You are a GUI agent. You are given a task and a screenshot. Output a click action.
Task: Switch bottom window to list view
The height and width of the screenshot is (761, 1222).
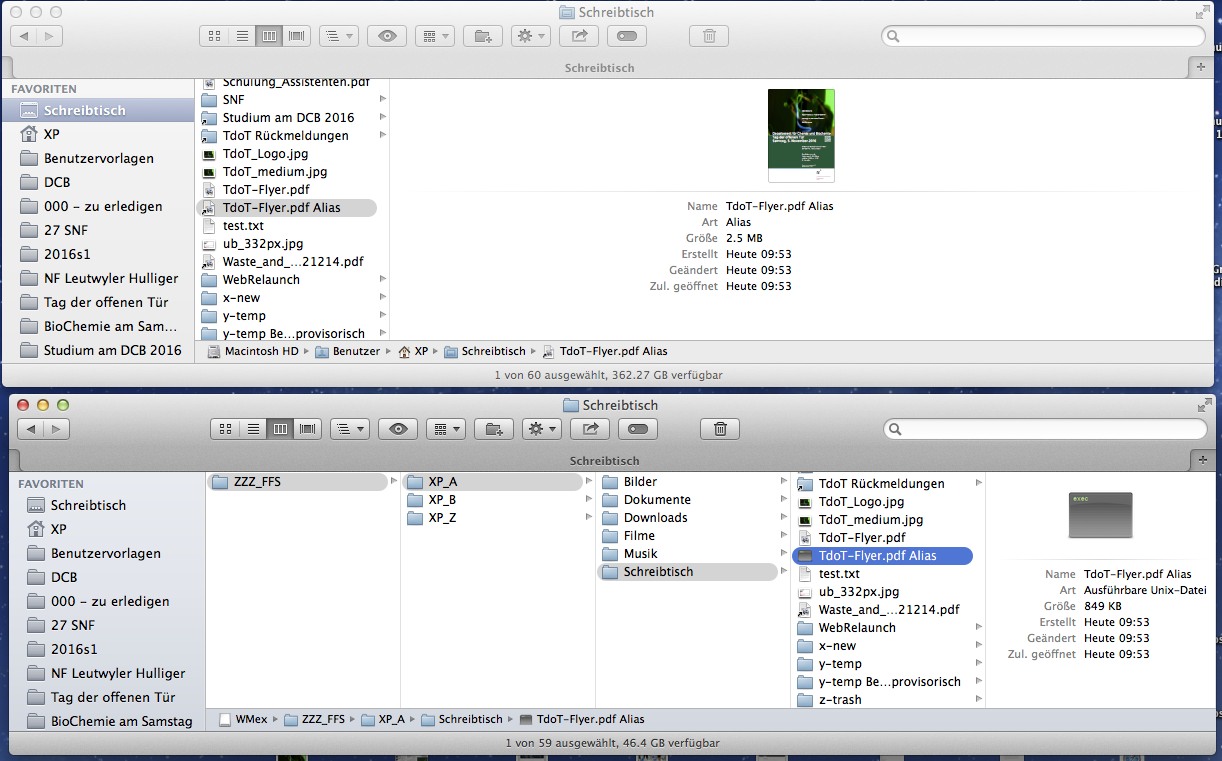click(x=253, y=429)
